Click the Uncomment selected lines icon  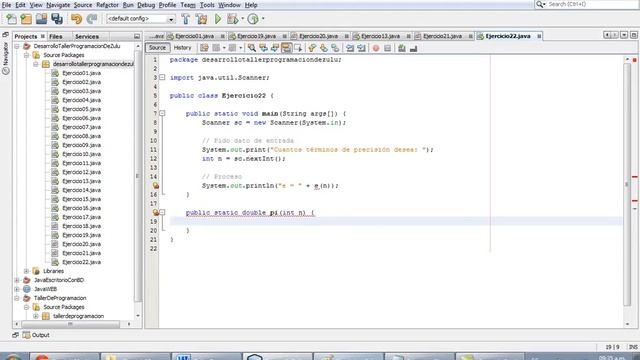coord(413,48)
